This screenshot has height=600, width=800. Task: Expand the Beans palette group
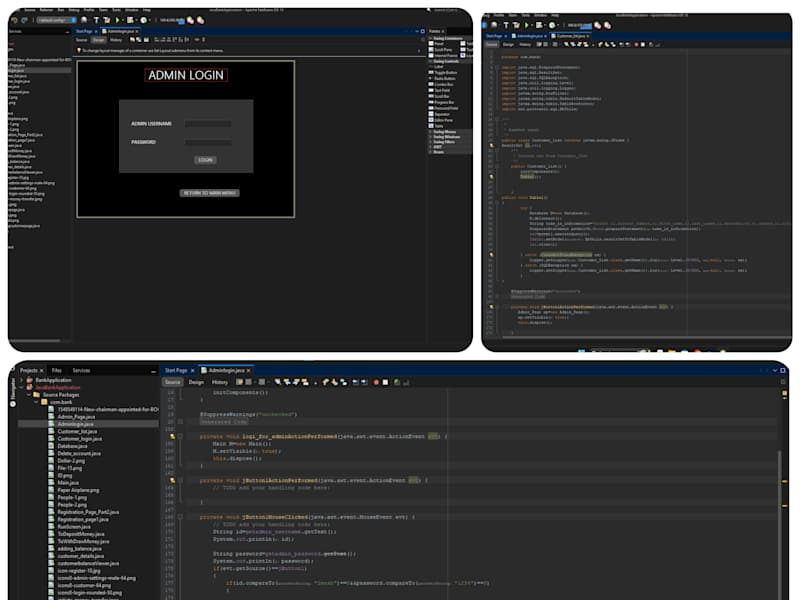pos(431,152)
